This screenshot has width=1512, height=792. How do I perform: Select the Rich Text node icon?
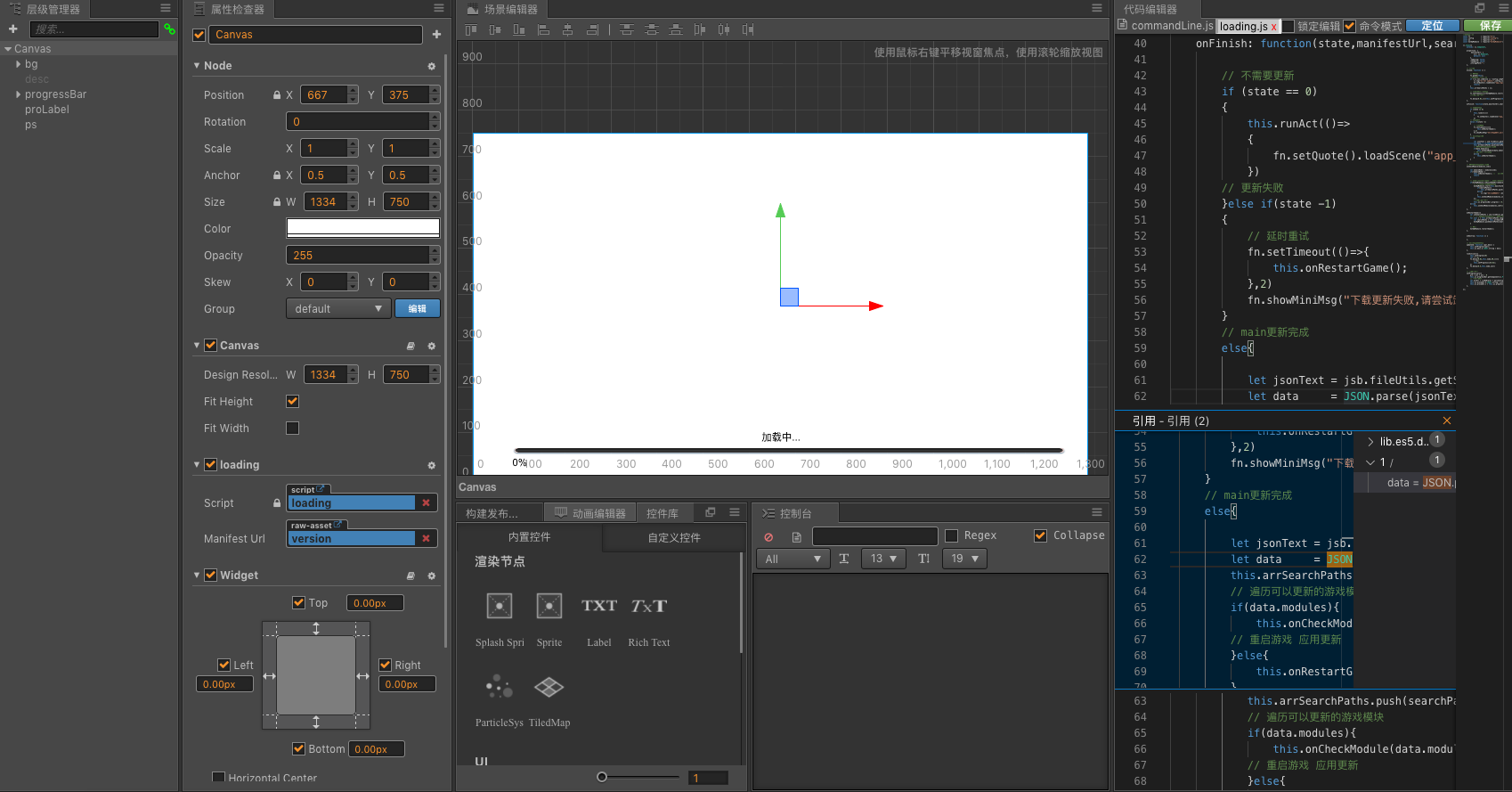click(649, 606)
